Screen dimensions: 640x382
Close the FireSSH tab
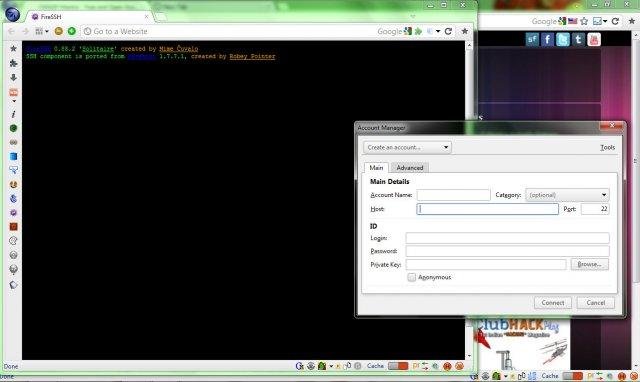[x=147, y=17]
